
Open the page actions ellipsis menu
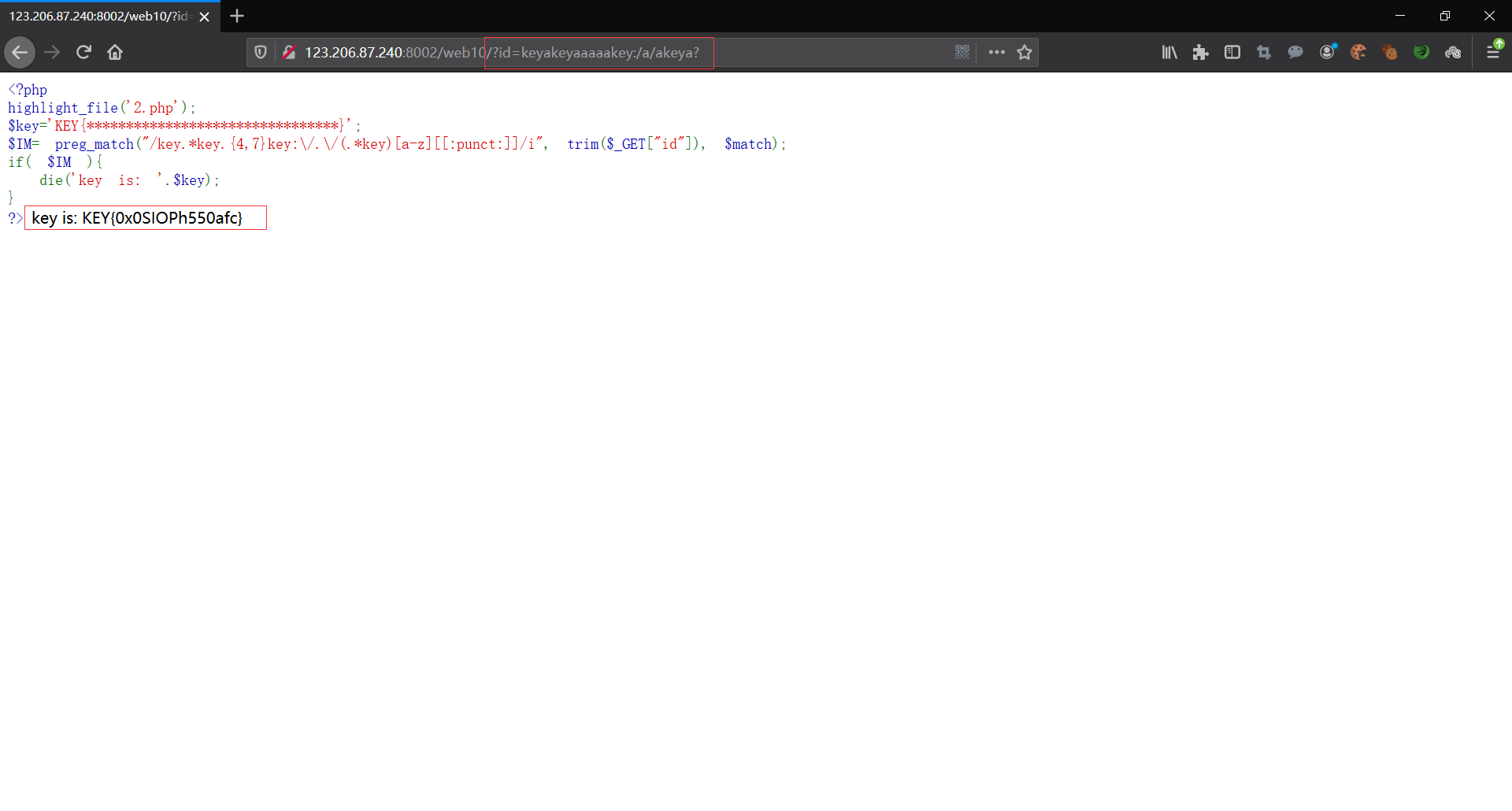[996, 52]
